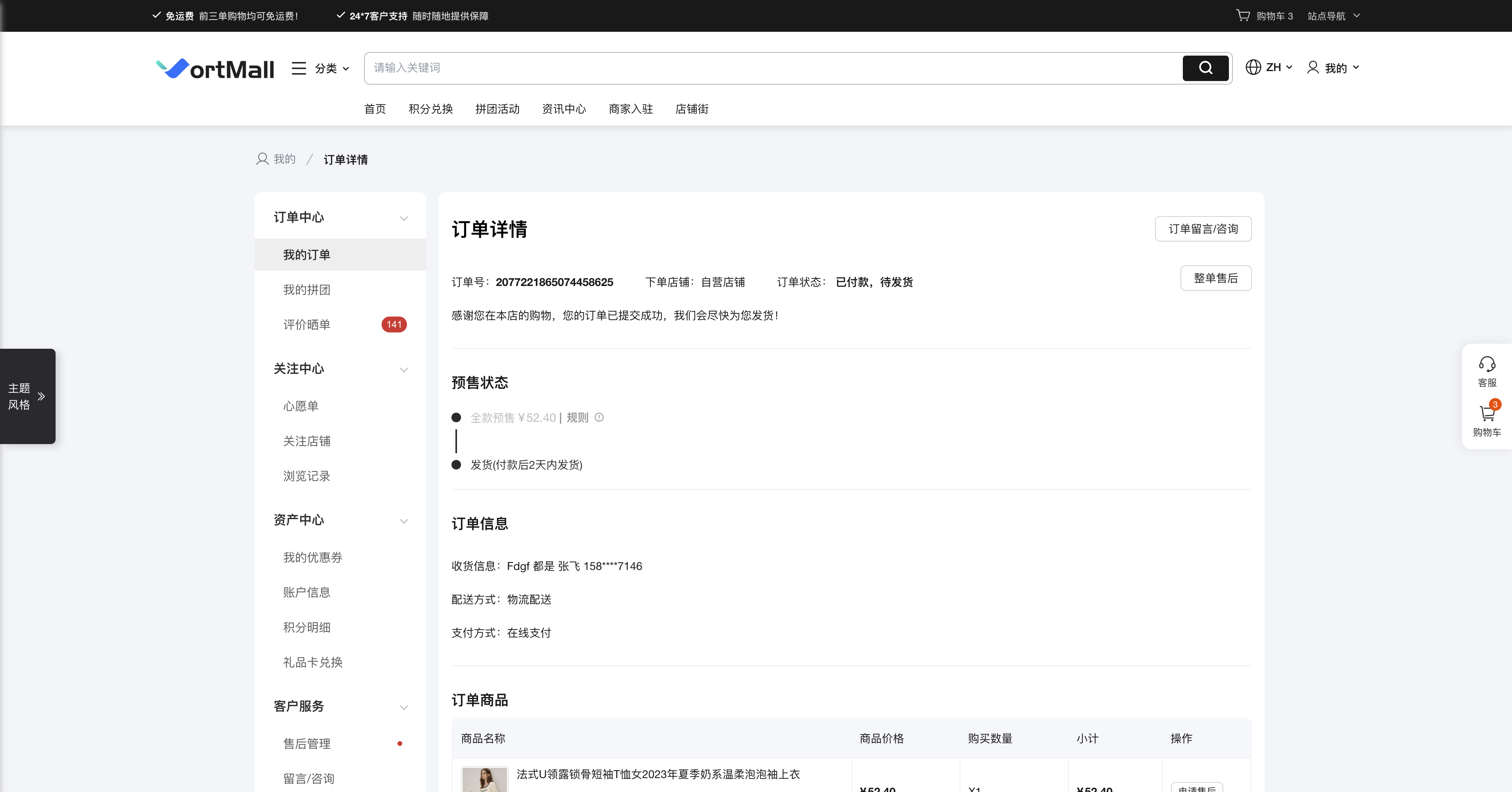The image size is (1512, 792).
Task: Open the category hamburger menu icon
Action: click(299, 68)
